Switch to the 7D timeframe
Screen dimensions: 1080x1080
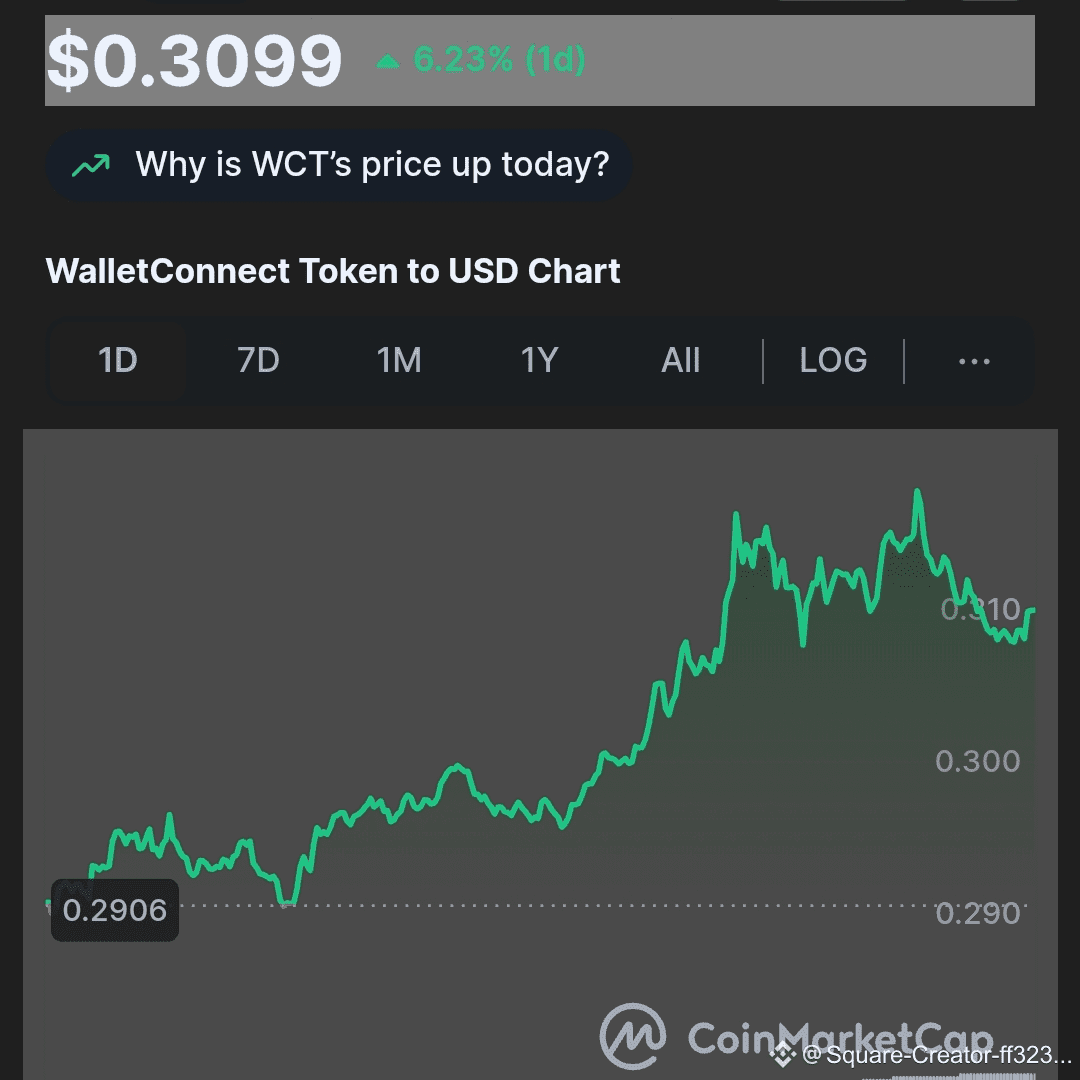click(x=258, y=361)
